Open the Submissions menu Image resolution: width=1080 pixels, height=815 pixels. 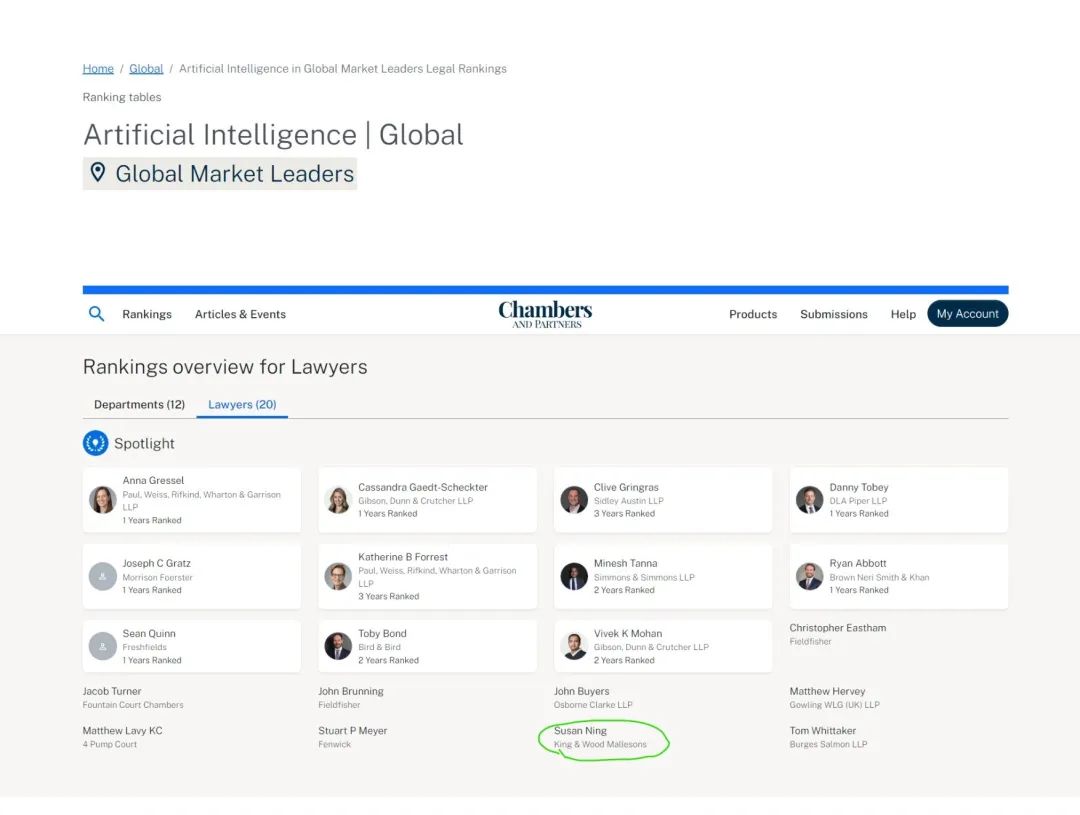pos(833,314)
